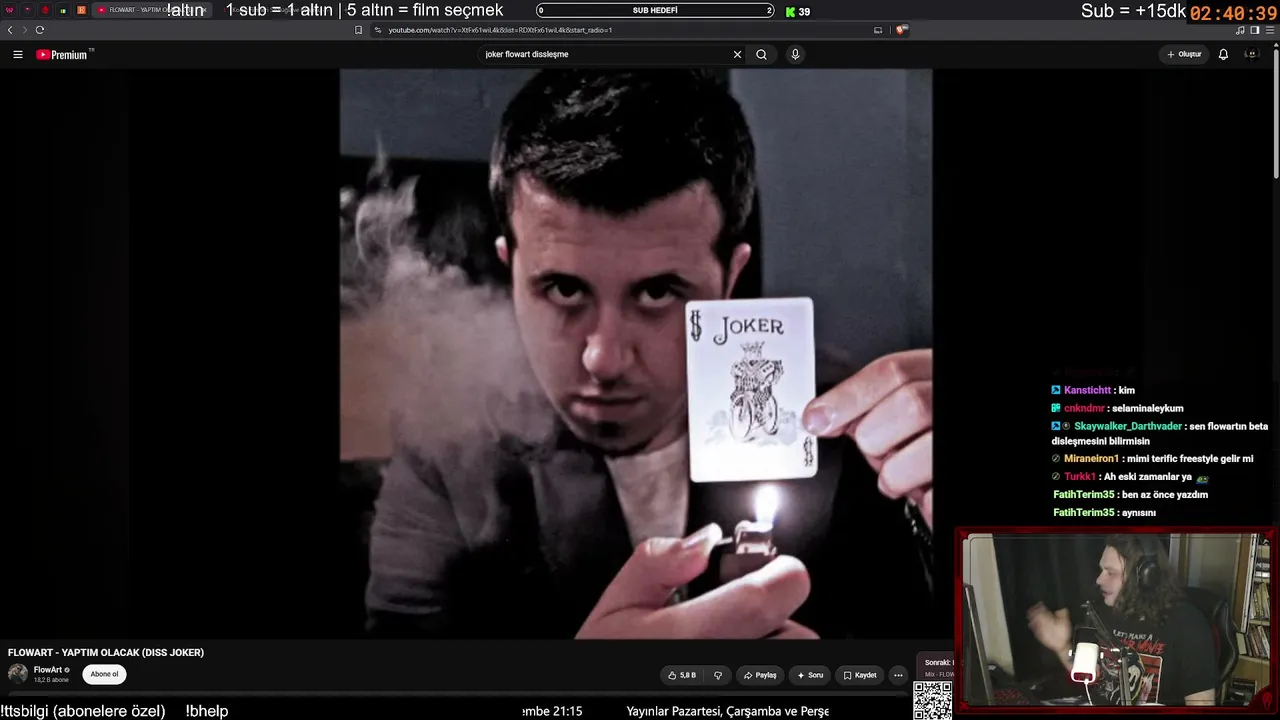
Task: Go back in browser history
Action: click(x=10, y=30)
